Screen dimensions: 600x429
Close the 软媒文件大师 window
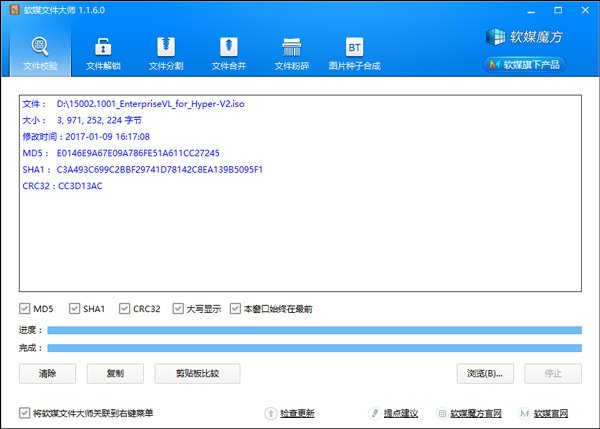point(585,10)
